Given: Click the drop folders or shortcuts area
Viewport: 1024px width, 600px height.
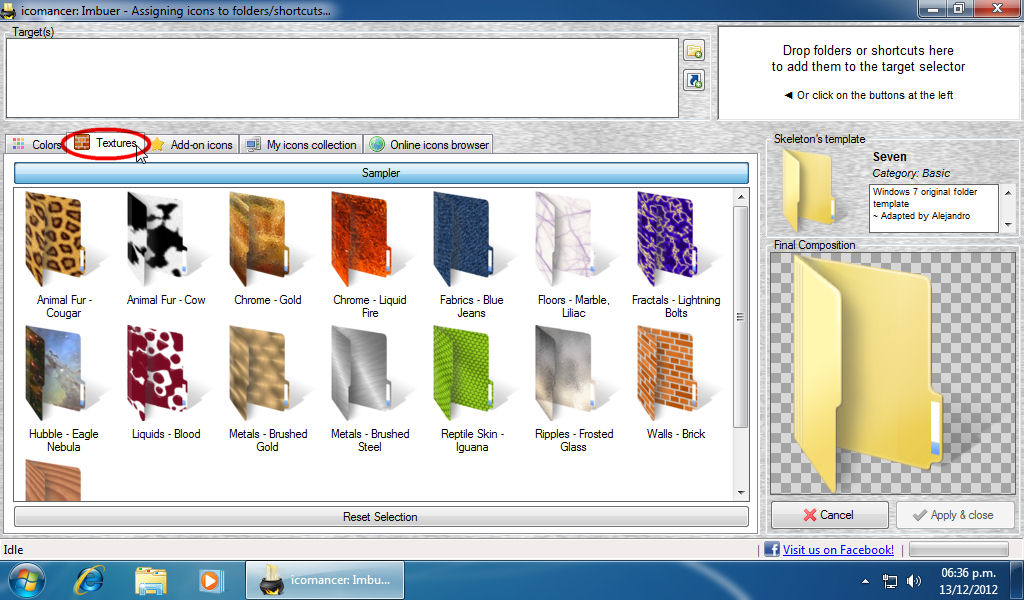Looking at the screenshot, I should point(868,73).
